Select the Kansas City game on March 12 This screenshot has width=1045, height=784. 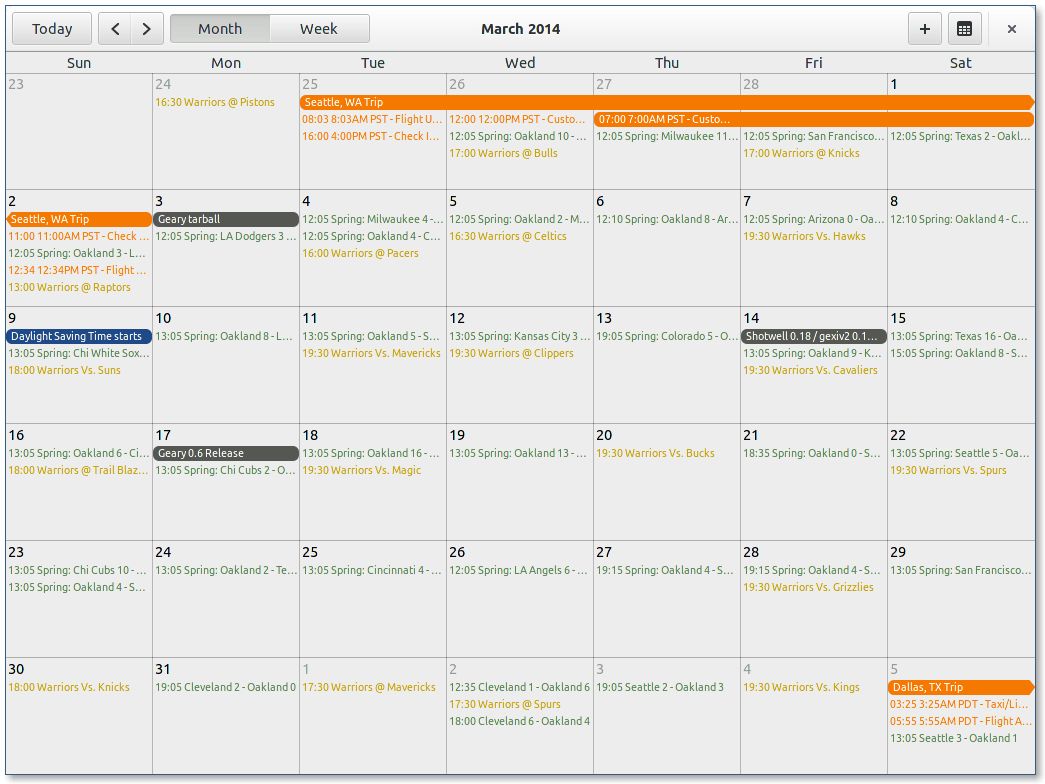(x=516, y=336)
